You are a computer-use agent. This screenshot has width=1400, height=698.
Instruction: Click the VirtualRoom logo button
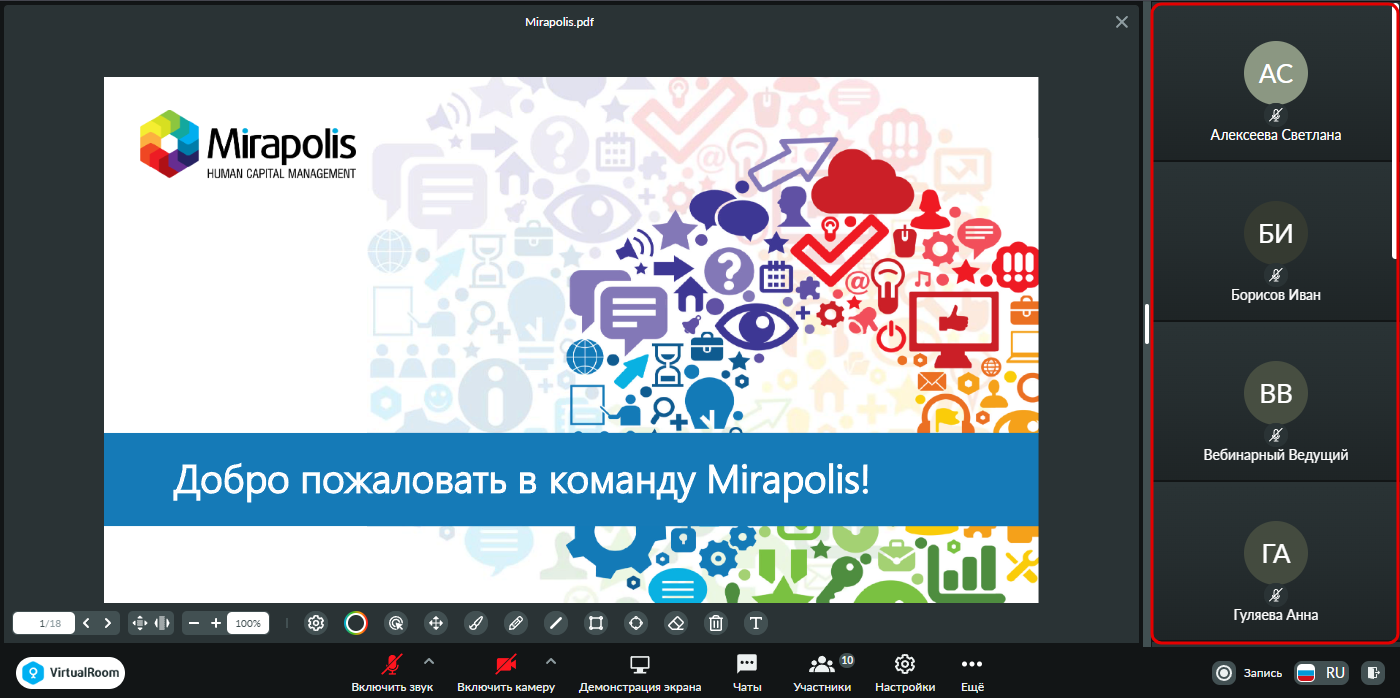(71, 673)
